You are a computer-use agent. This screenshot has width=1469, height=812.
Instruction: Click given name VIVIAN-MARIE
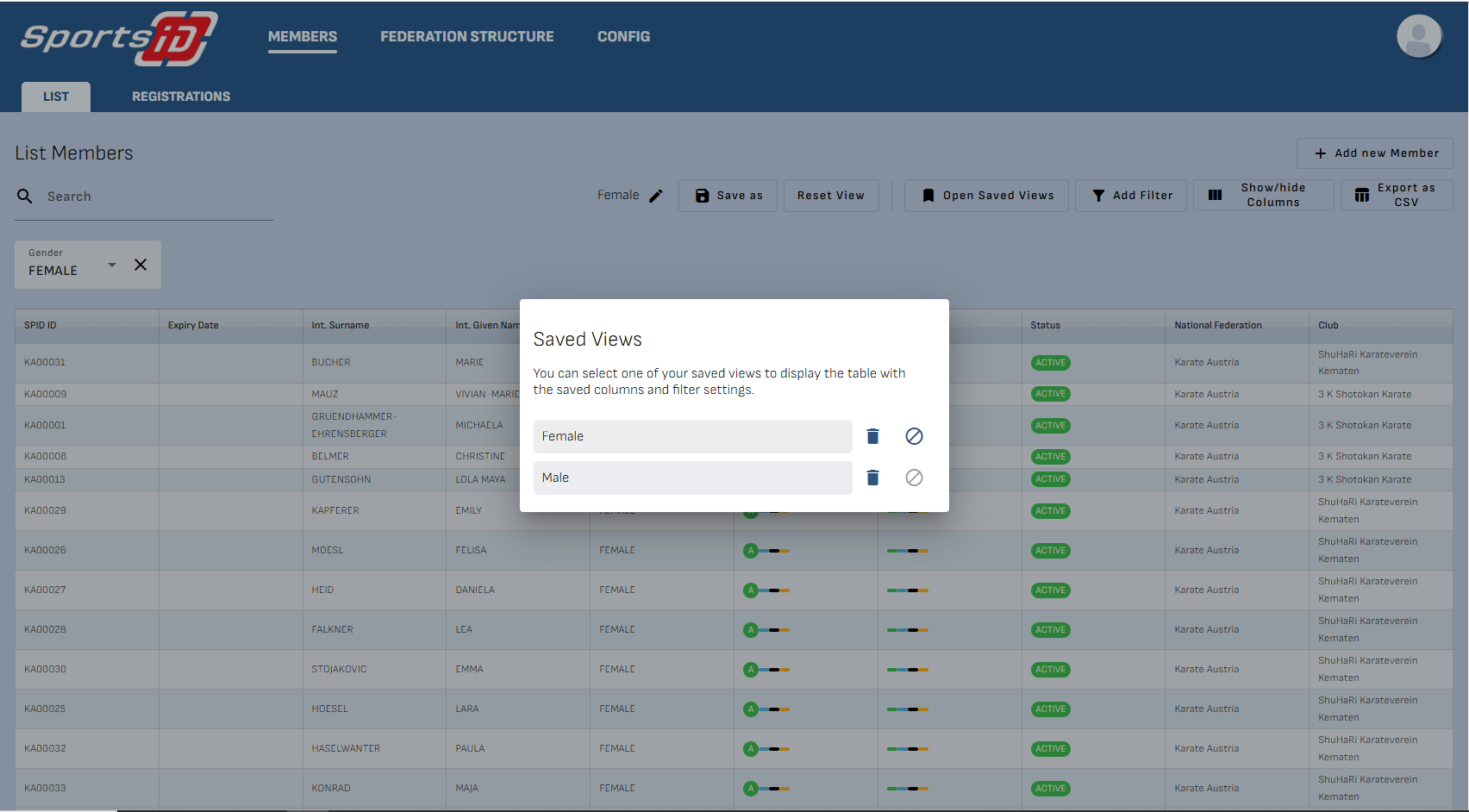487,394
